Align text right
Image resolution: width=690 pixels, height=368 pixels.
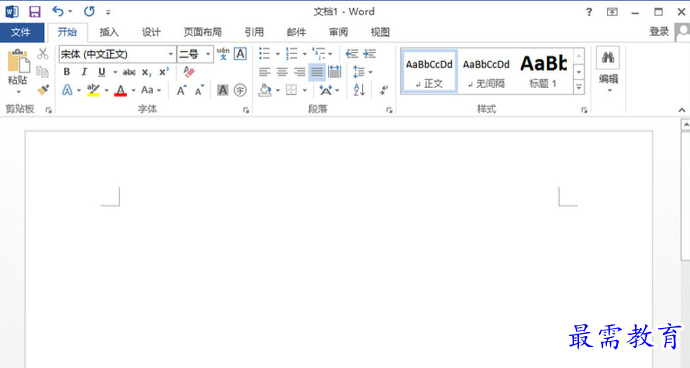300,72
